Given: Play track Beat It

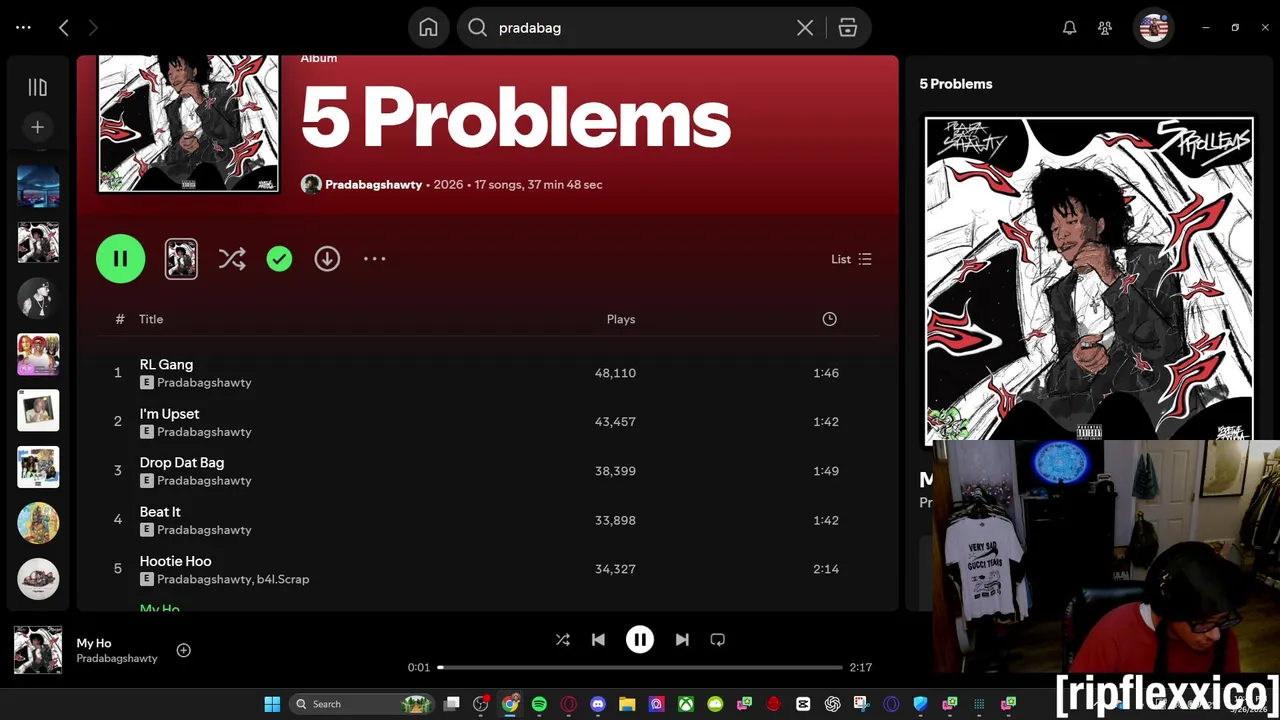Looking at the screenshot, I should [x=488, y=520].
